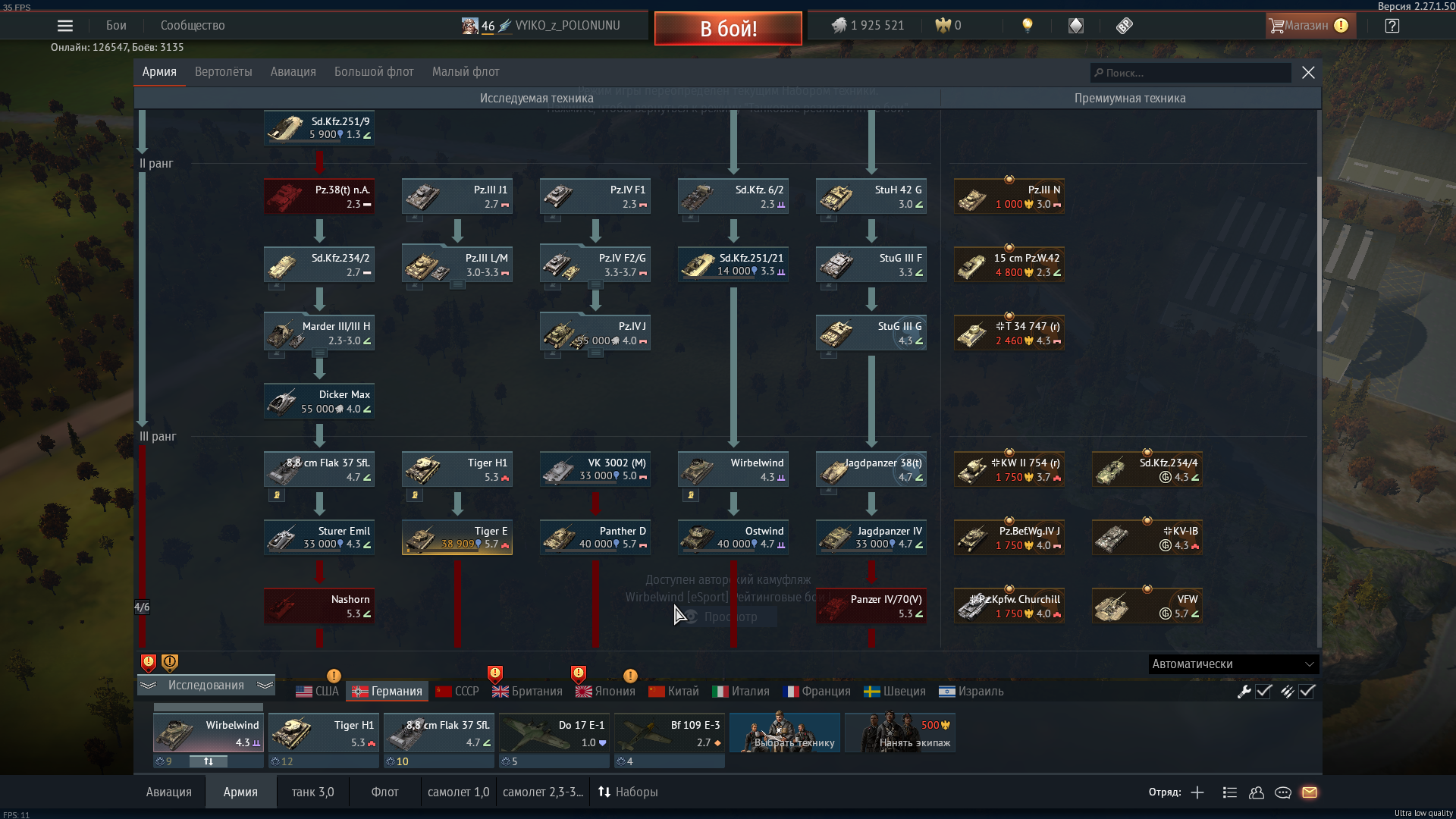Click the gold shield alert badge above Исследования
The width and height of the screenshot is (1456, 819).
(170, 663)
